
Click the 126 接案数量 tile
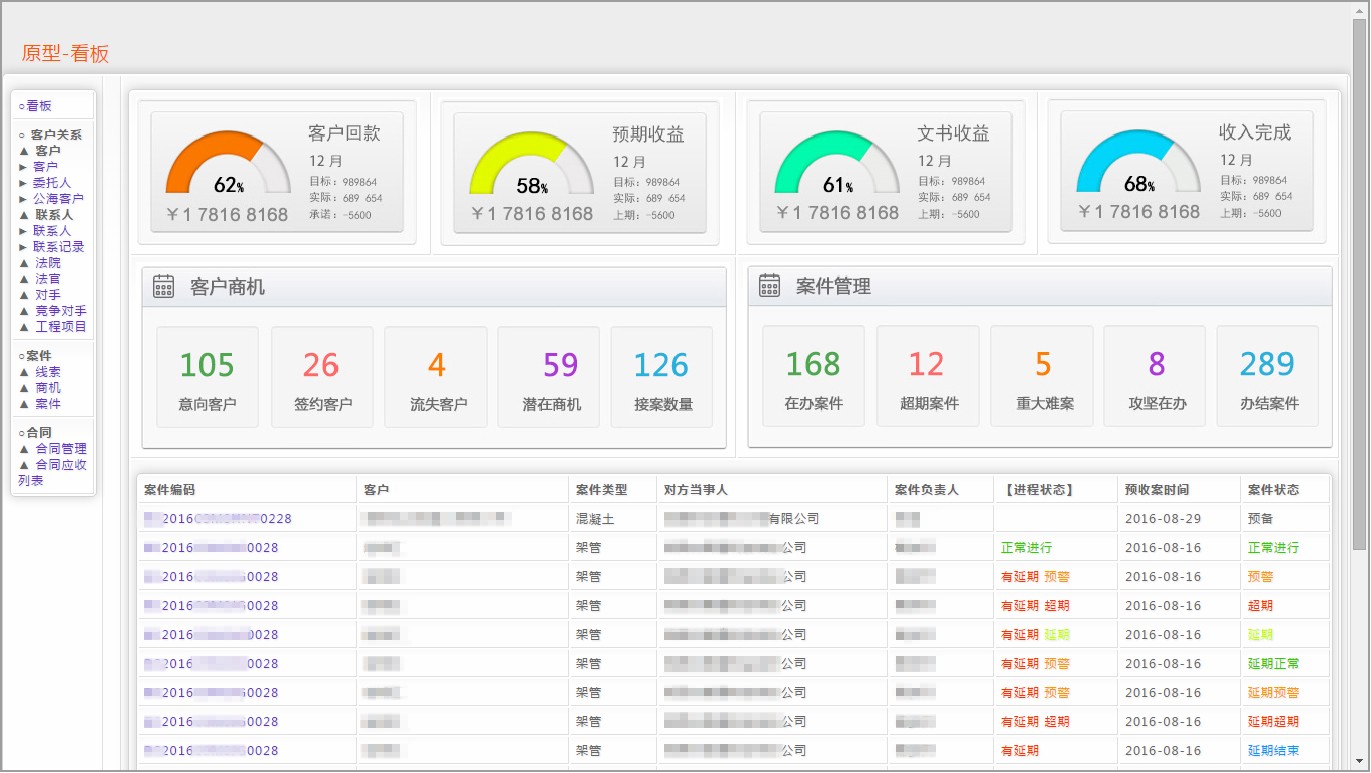pos(662,378)
